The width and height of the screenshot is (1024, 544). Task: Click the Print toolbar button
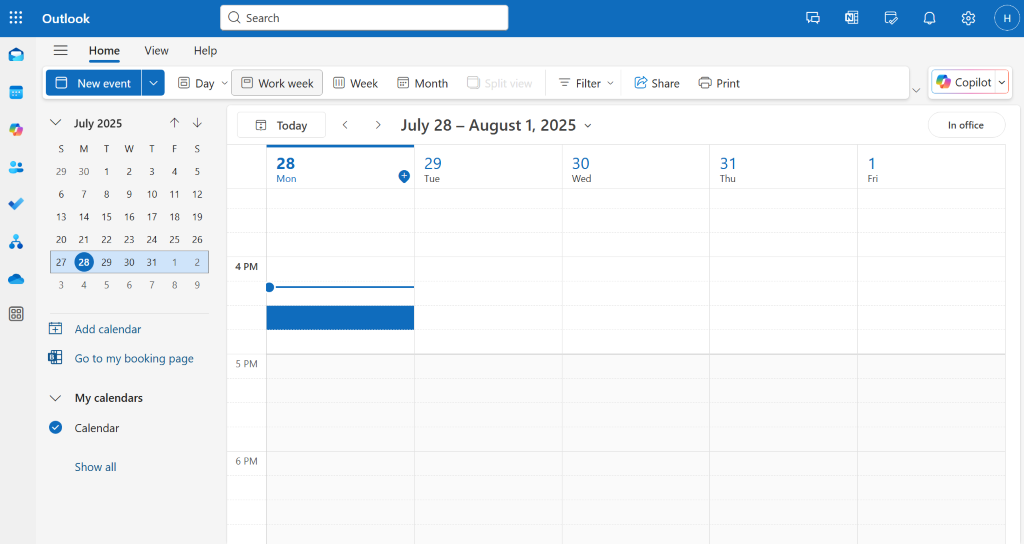719,83
